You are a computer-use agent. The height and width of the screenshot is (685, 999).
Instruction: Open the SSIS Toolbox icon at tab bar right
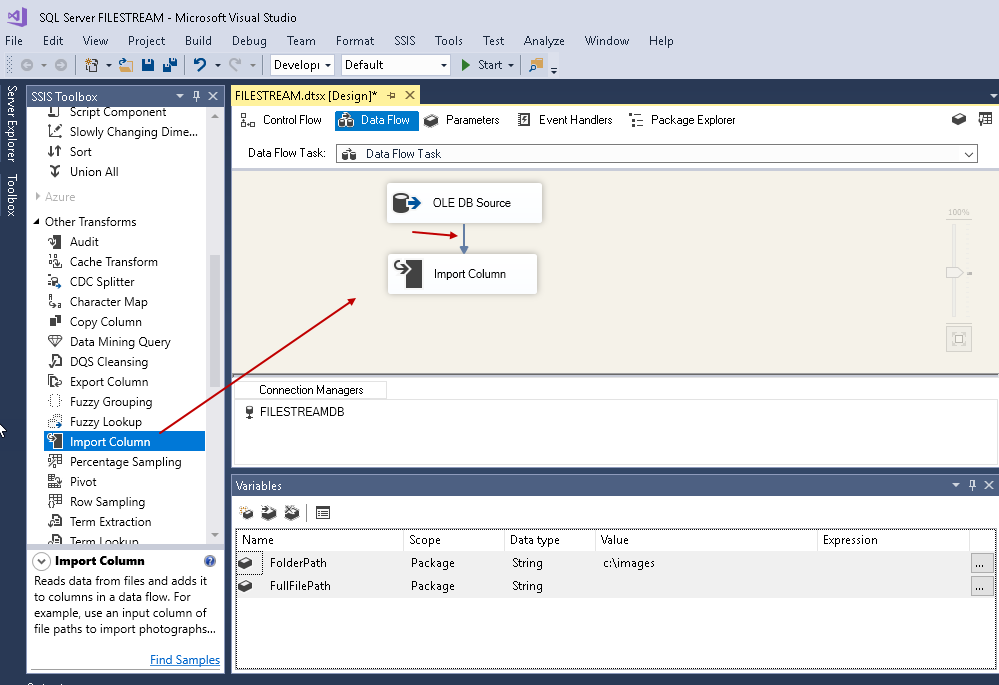point(959,119)
